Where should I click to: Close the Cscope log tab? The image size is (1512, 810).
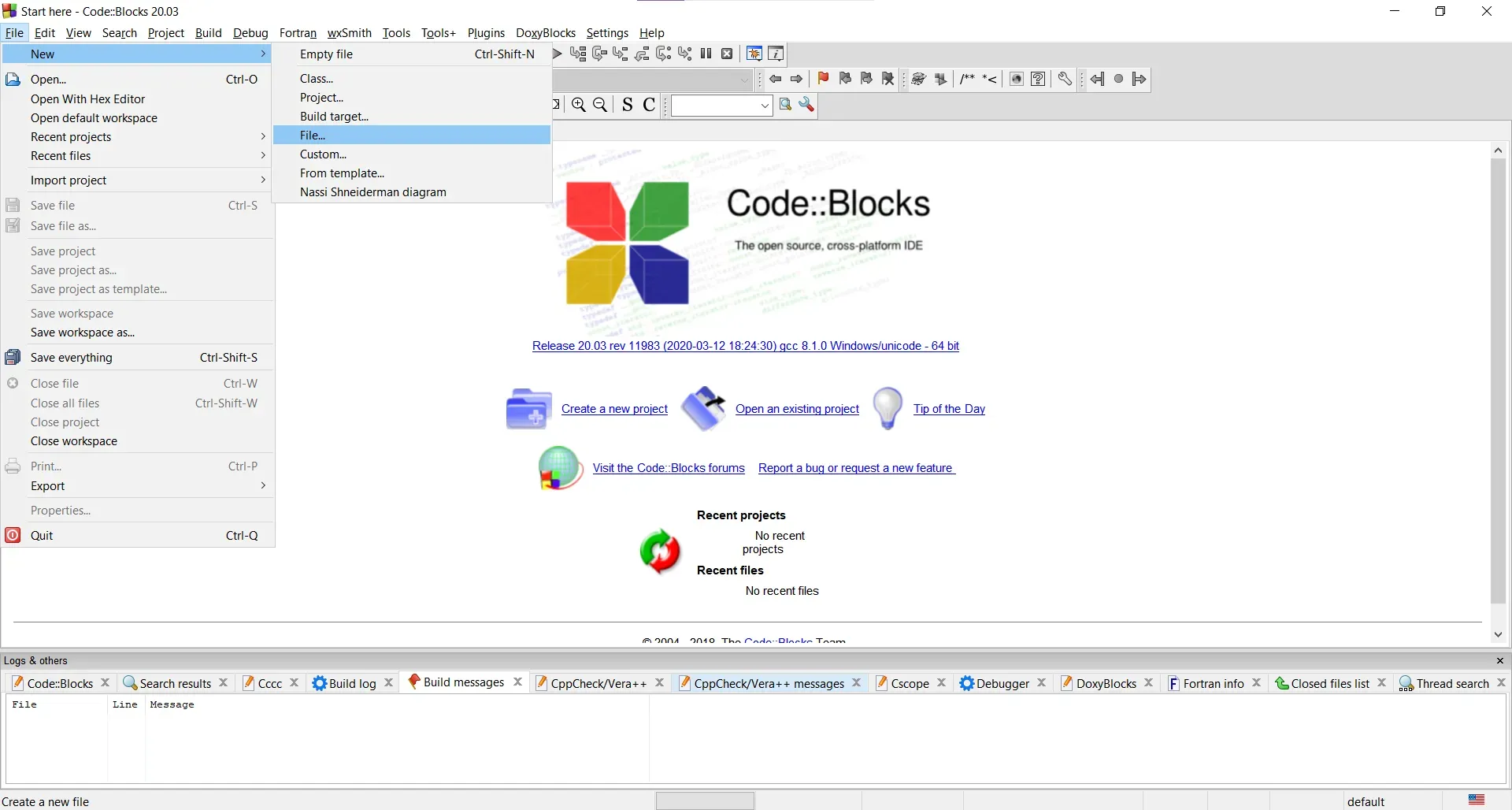[x=942, y=682]
